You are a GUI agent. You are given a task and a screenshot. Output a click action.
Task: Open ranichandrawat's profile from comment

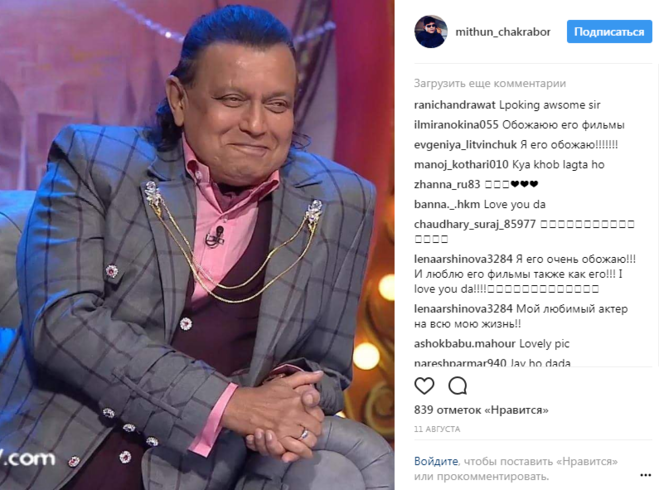(454, 105)
